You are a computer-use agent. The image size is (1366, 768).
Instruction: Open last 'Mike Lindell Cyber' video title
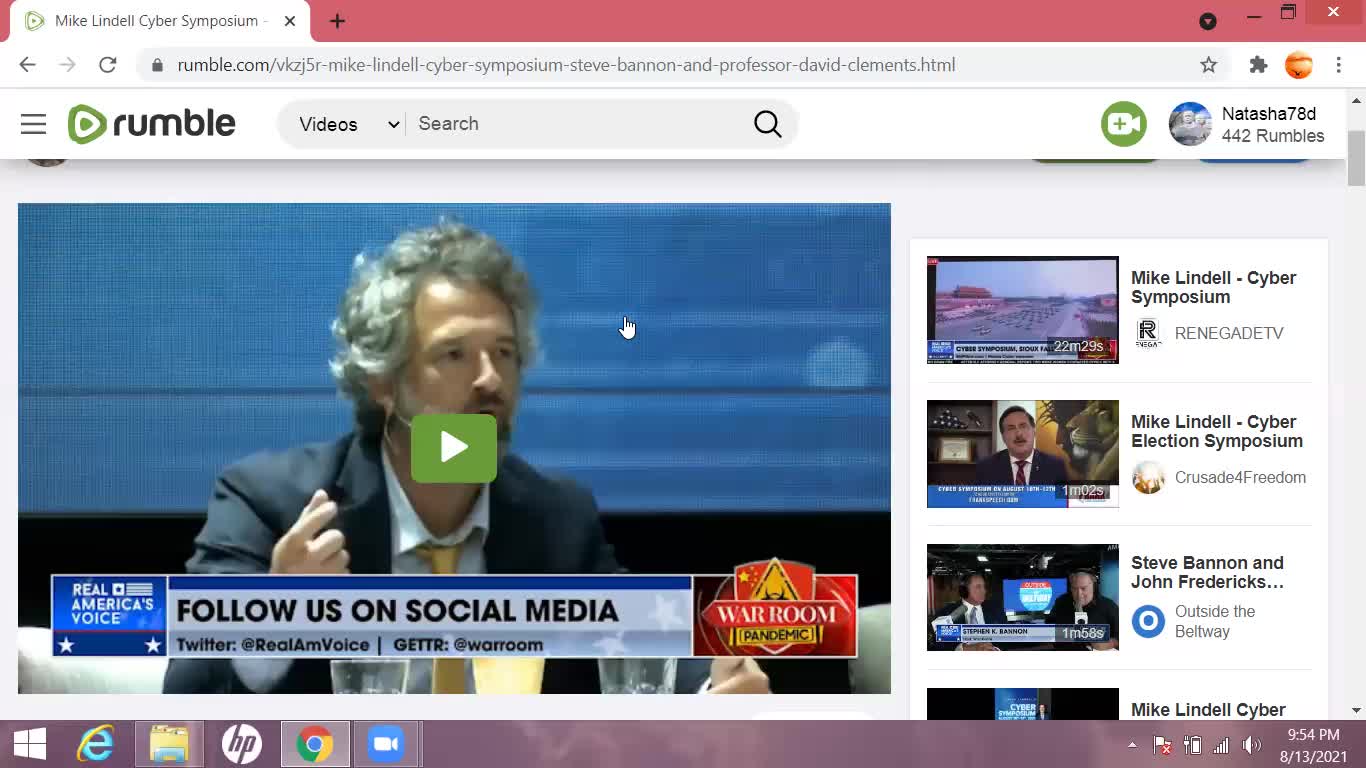tap(1208, 709)
